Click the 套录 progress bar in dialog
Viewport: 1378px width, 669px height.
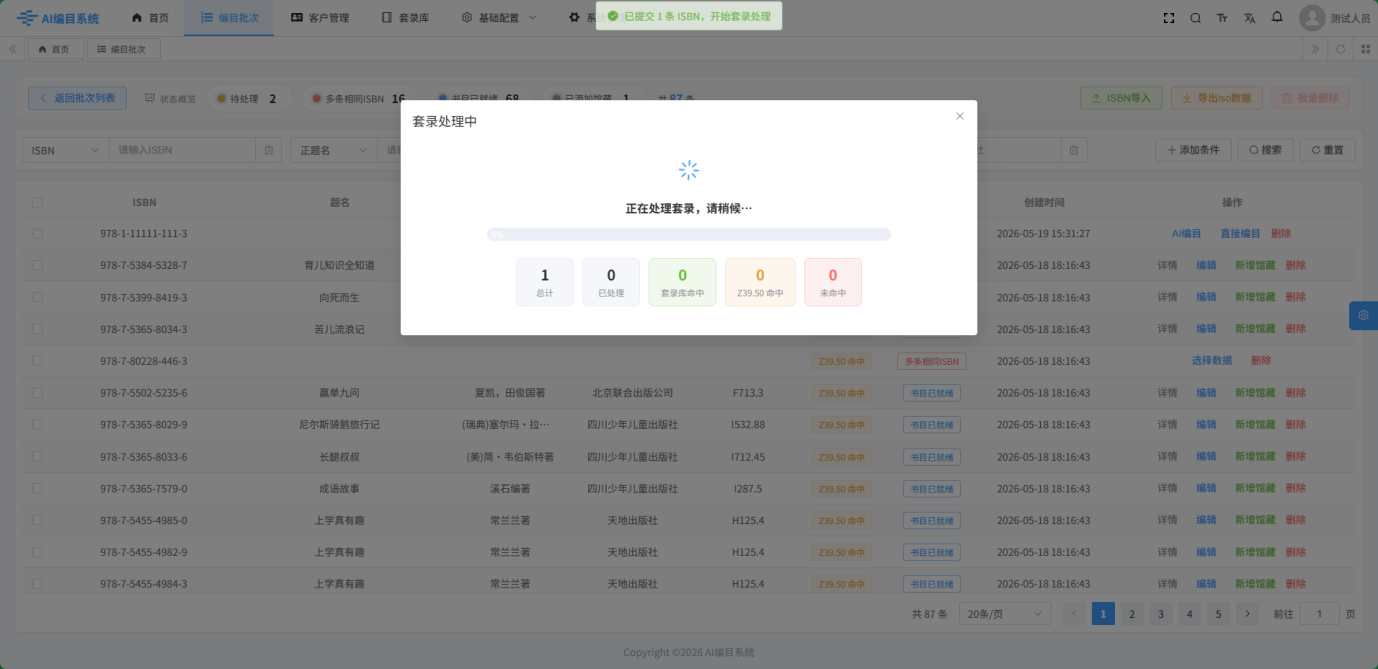[689, 234]
